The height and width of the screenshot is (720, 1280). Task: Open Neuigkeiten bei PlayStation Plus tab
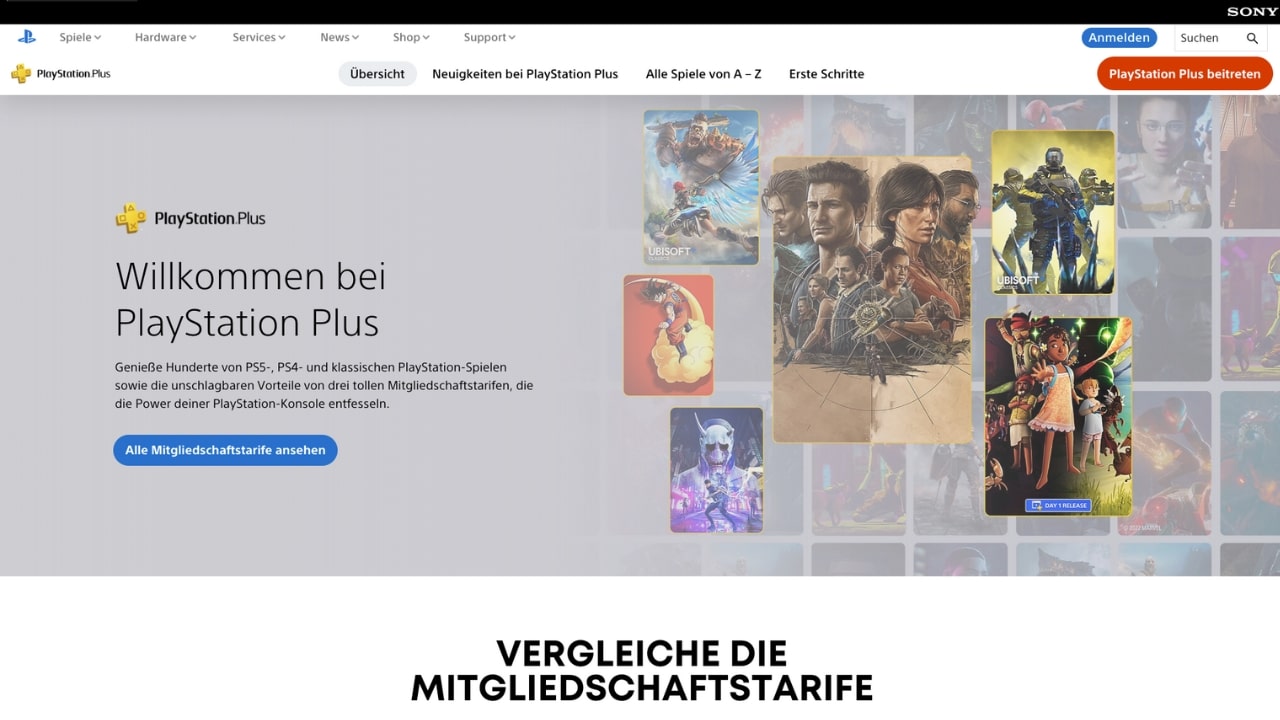(525, 74)
